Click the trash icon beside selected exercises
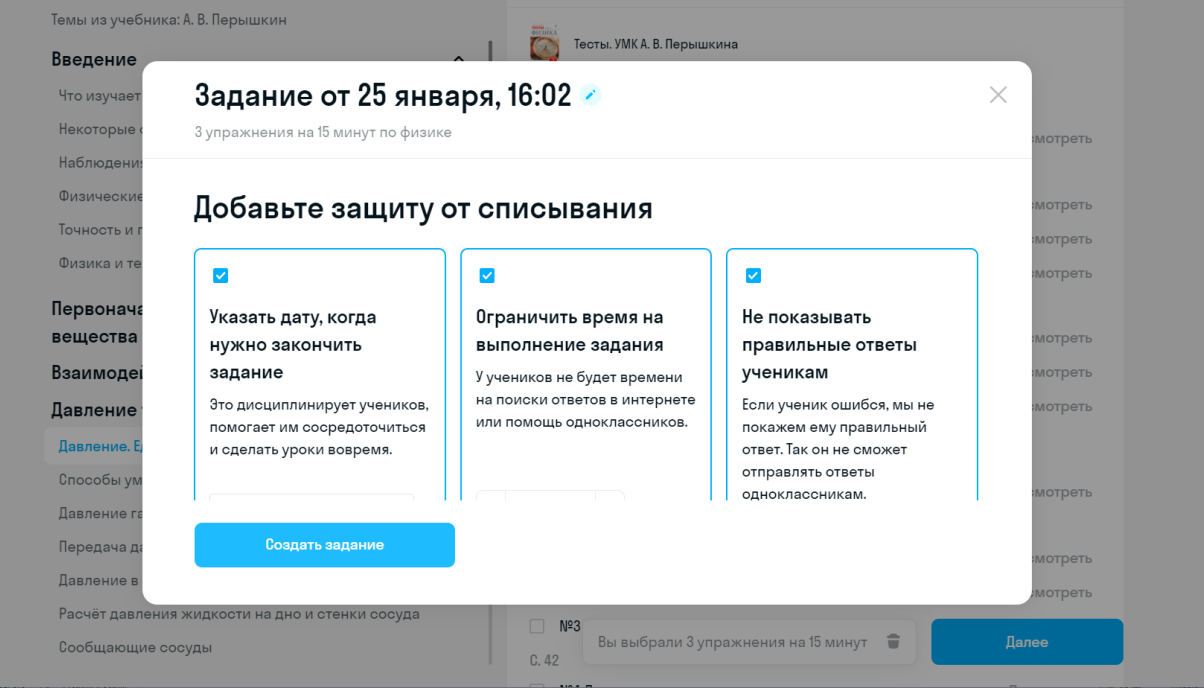The image size is (1204, 688). (894, 642)
